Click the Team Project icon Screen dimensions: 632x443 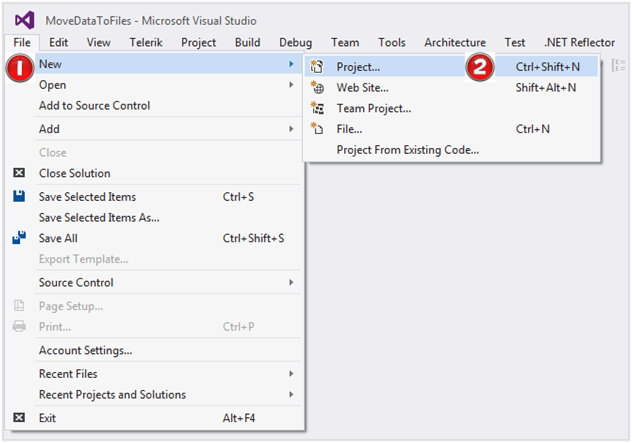(x=318, y=108)
